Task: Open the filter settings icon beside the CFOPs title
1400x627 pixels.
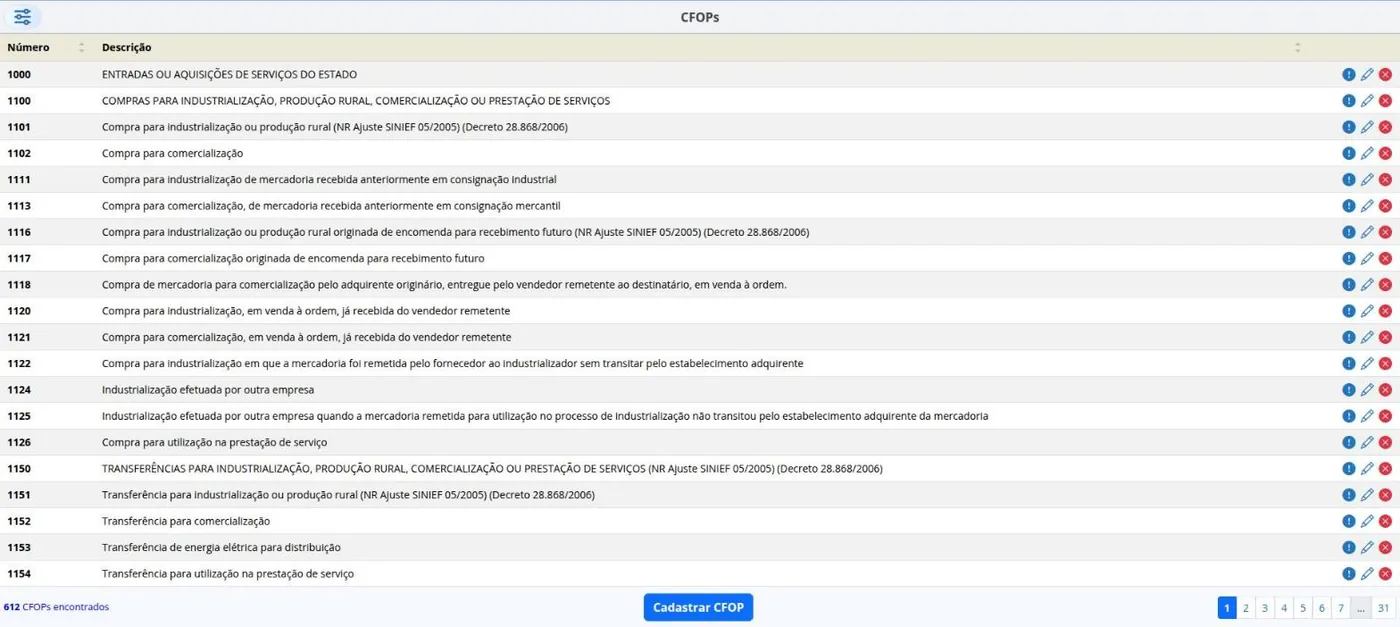Action: (x=22, y=17)
